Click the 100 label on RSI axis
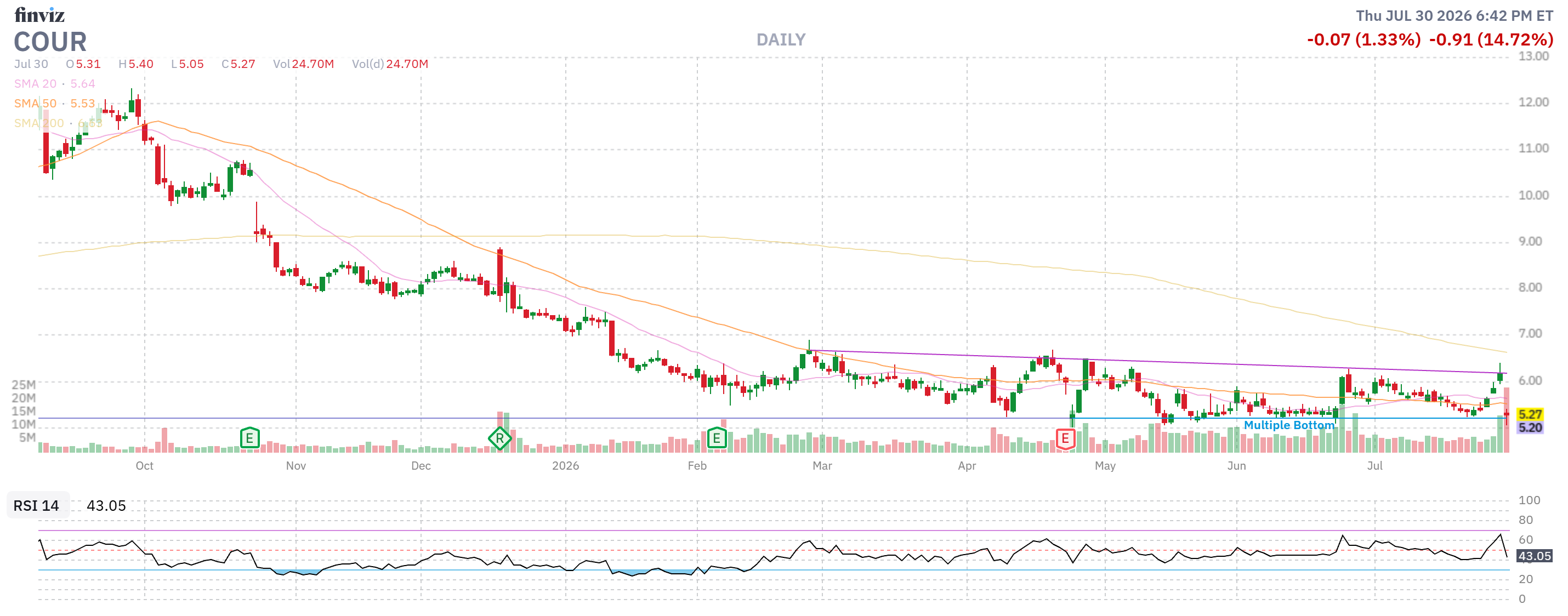1568x616 pixels. point(1529,500)
